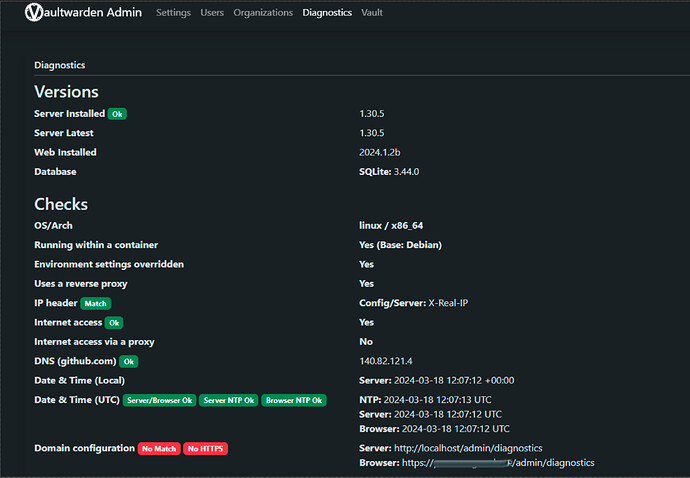This screenshot has width=690, height=478.
Task: Click the Server Latest label
Action: click(64, 133)
